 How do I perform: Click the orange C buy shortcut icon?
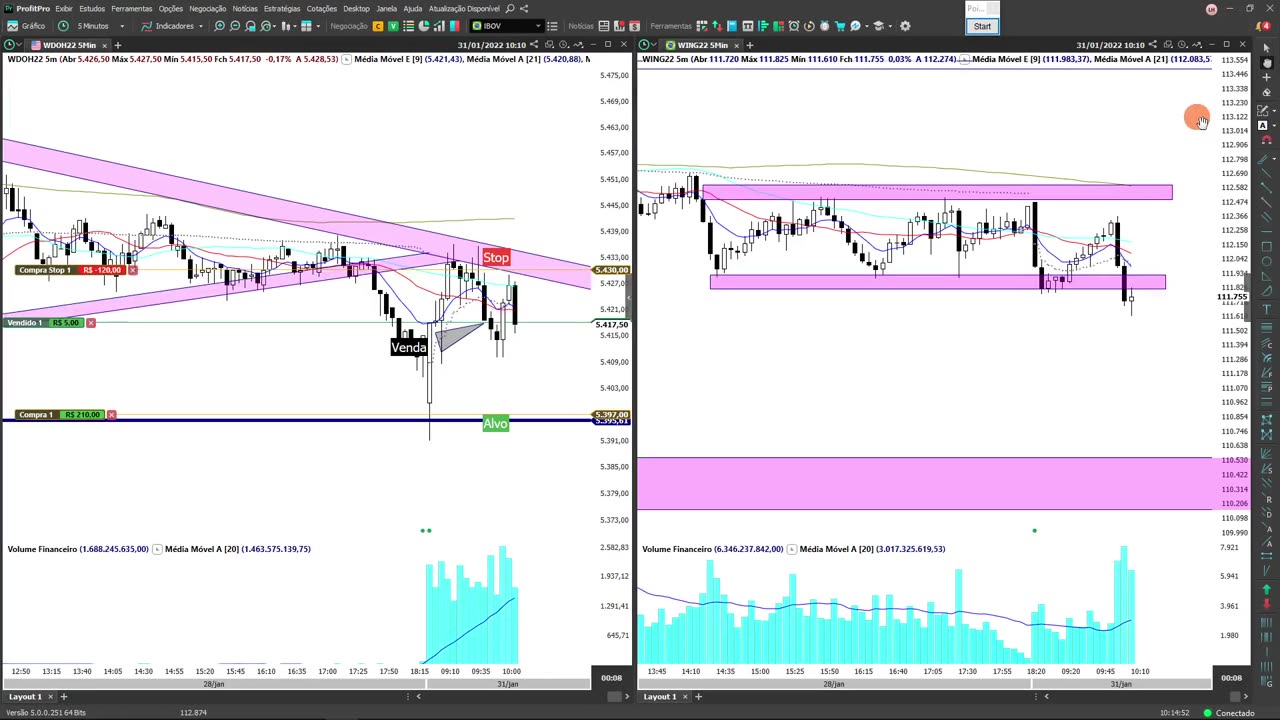tap(378, 26)
